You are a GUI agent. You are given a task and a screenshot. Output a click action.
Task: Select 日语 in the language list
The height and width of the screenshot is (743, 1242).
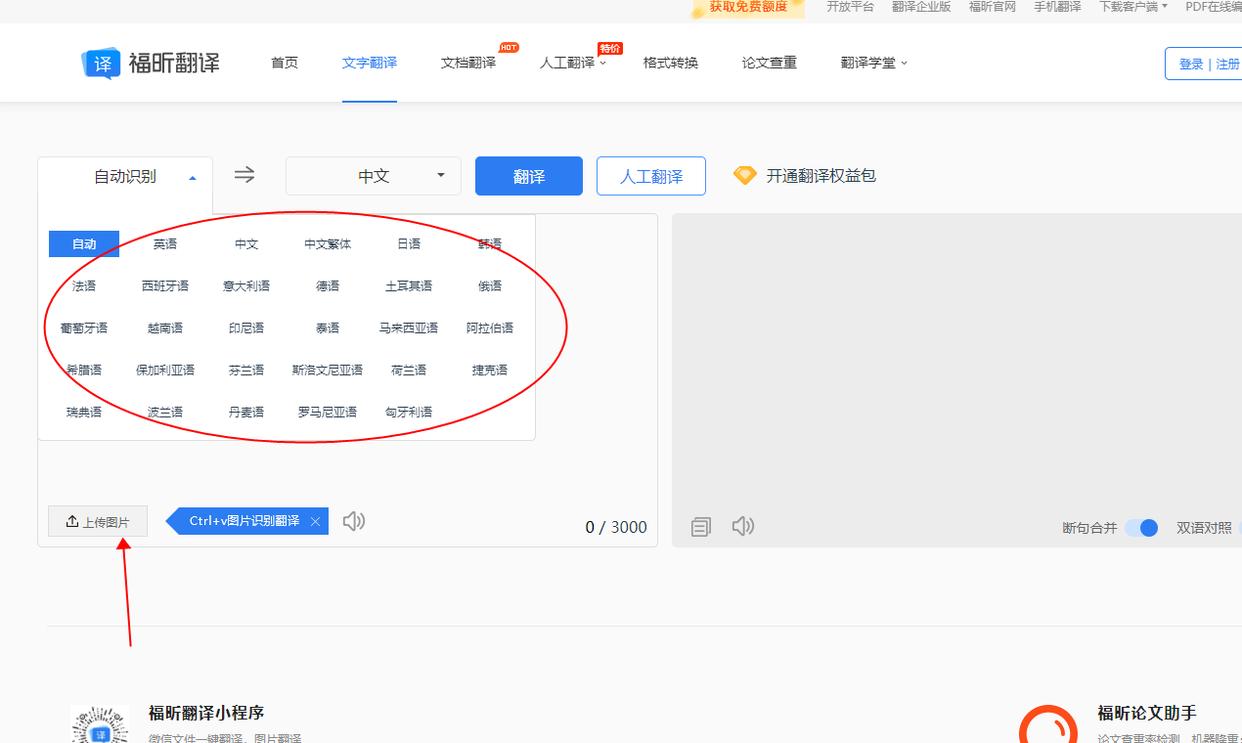(x=409, y=244)
